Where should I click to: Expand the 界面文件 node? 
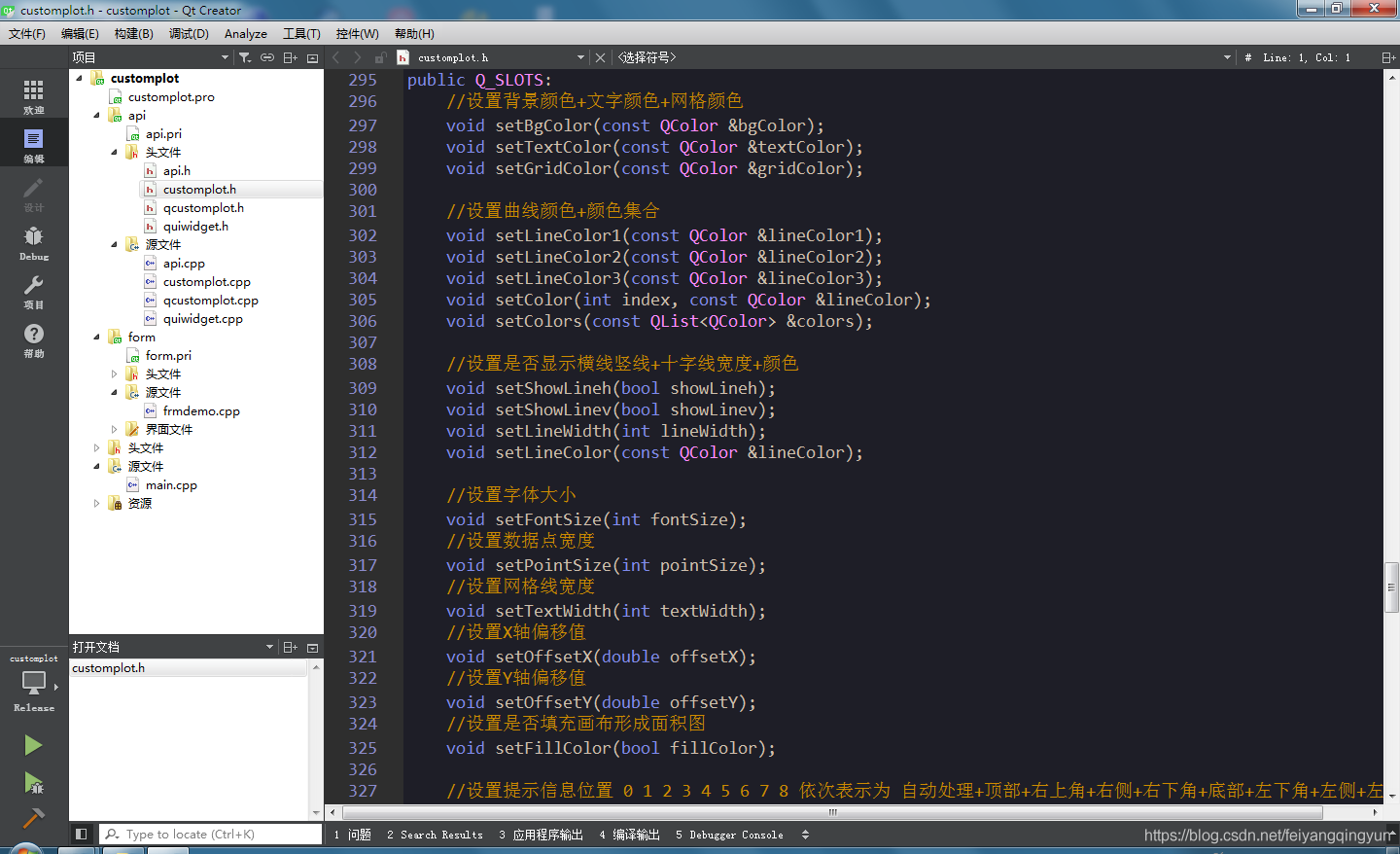coord(115,429)
